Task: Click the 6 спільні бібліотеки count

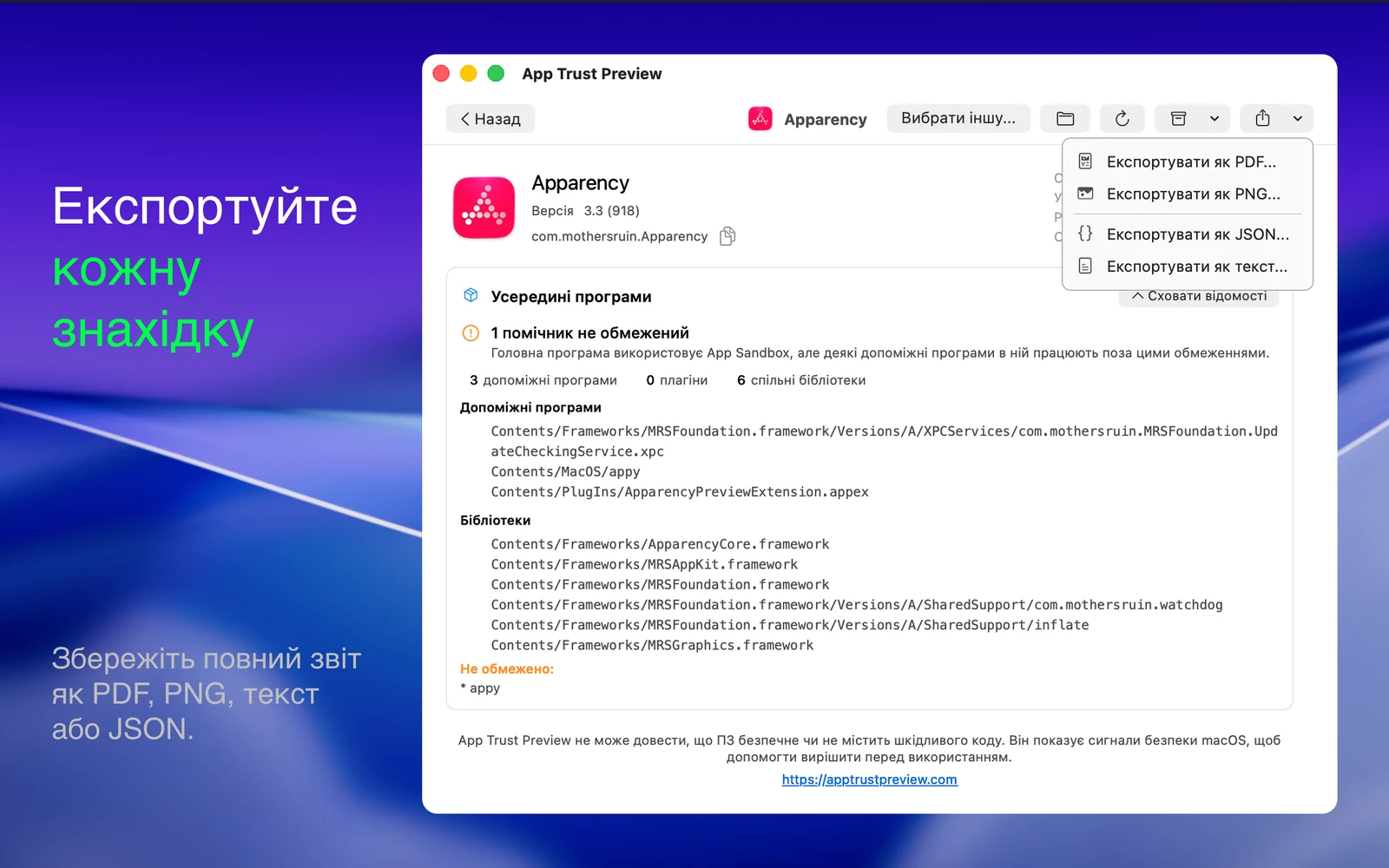Action: (x=801, y=380)
